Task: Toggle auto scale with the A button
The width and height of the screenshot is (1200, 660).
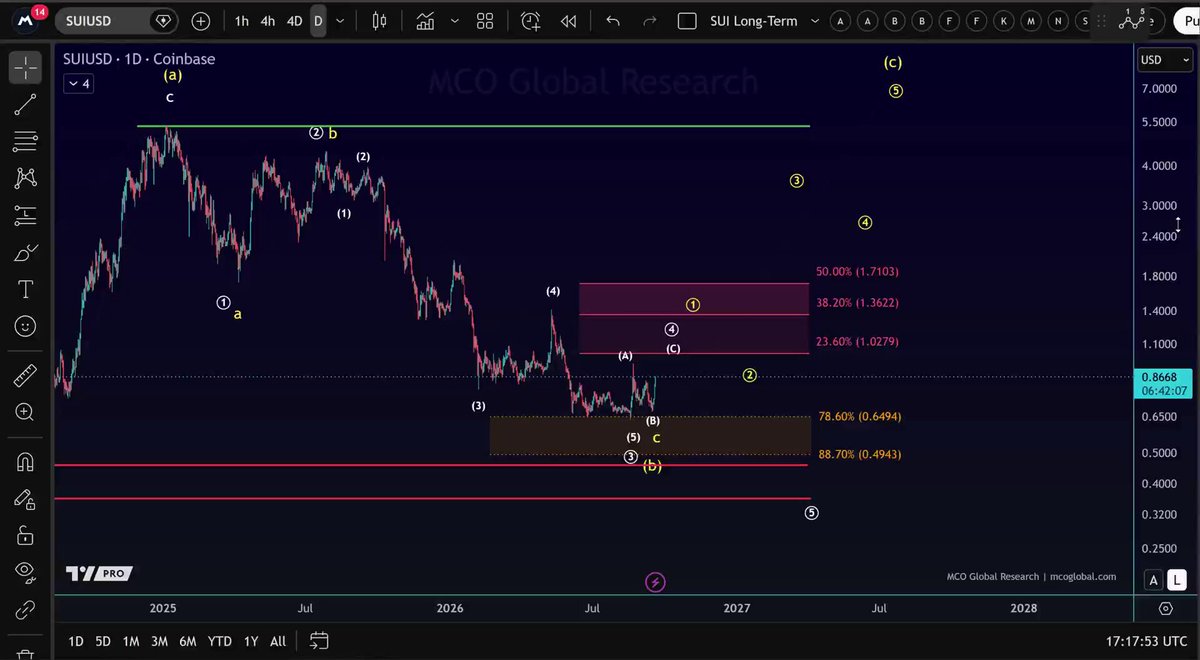Action: tap(1154, 580)
